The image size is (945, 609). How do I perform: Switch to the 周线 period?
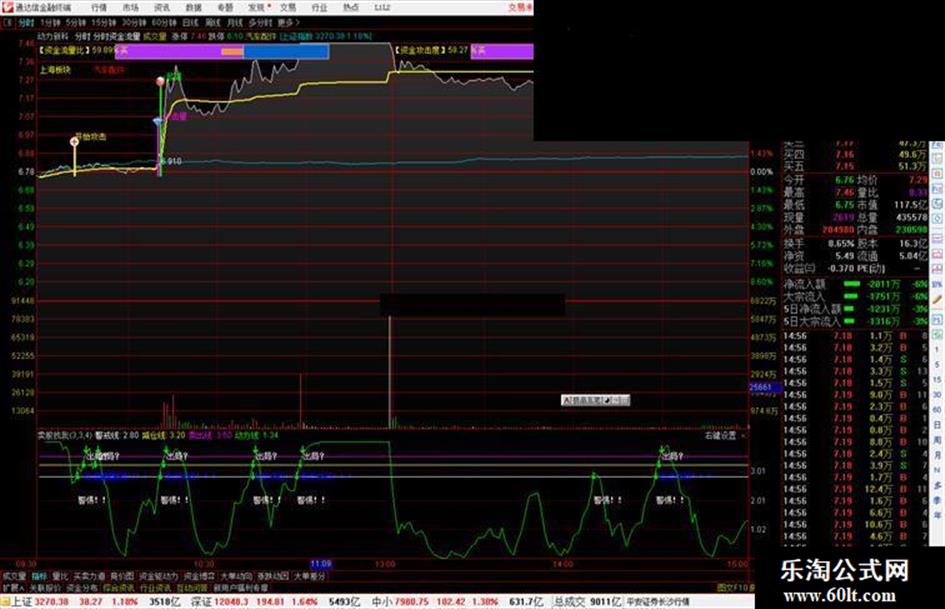pyautogui.click(x=213, y=23)
